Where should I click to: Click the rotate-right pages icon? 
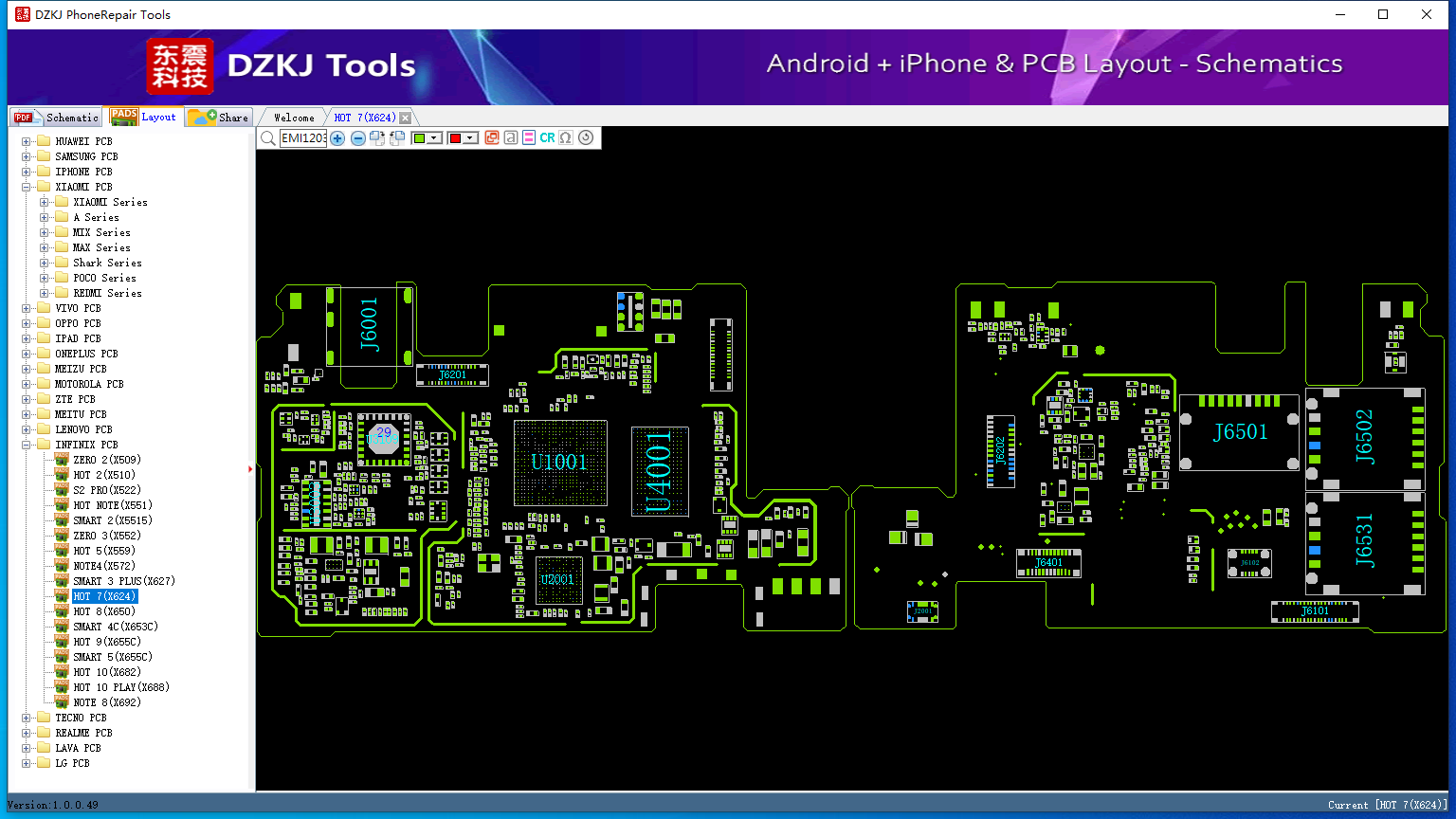coord(377,138)
